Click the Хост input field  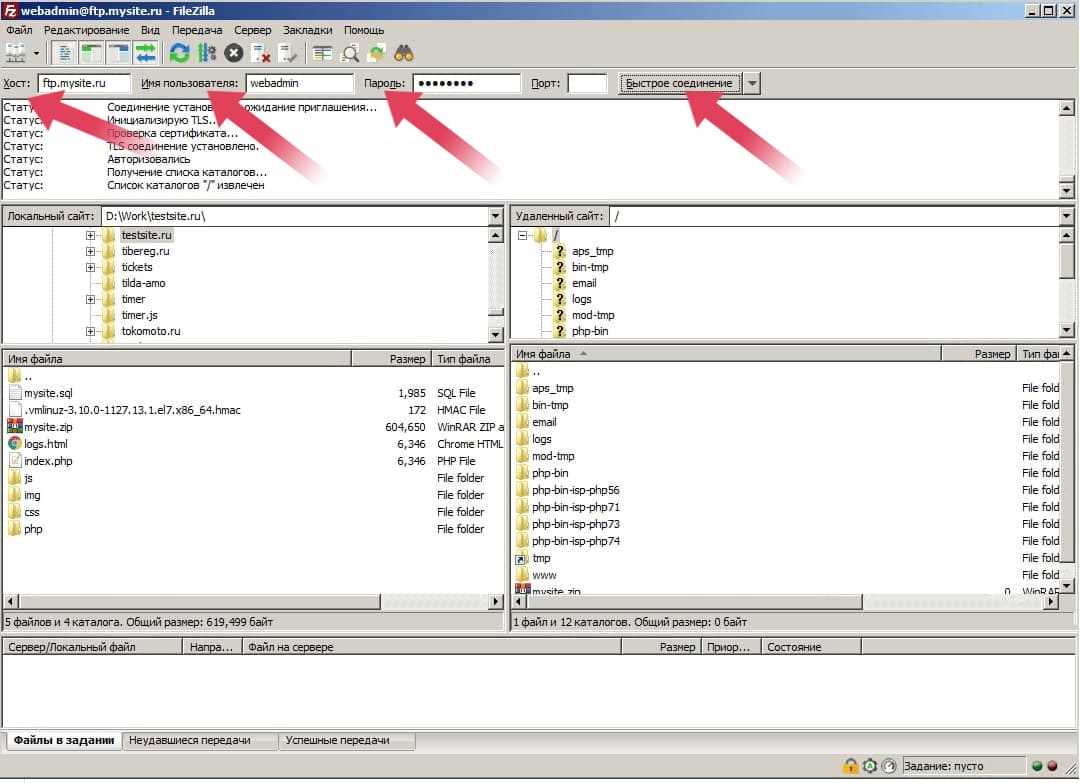point(83,83)
